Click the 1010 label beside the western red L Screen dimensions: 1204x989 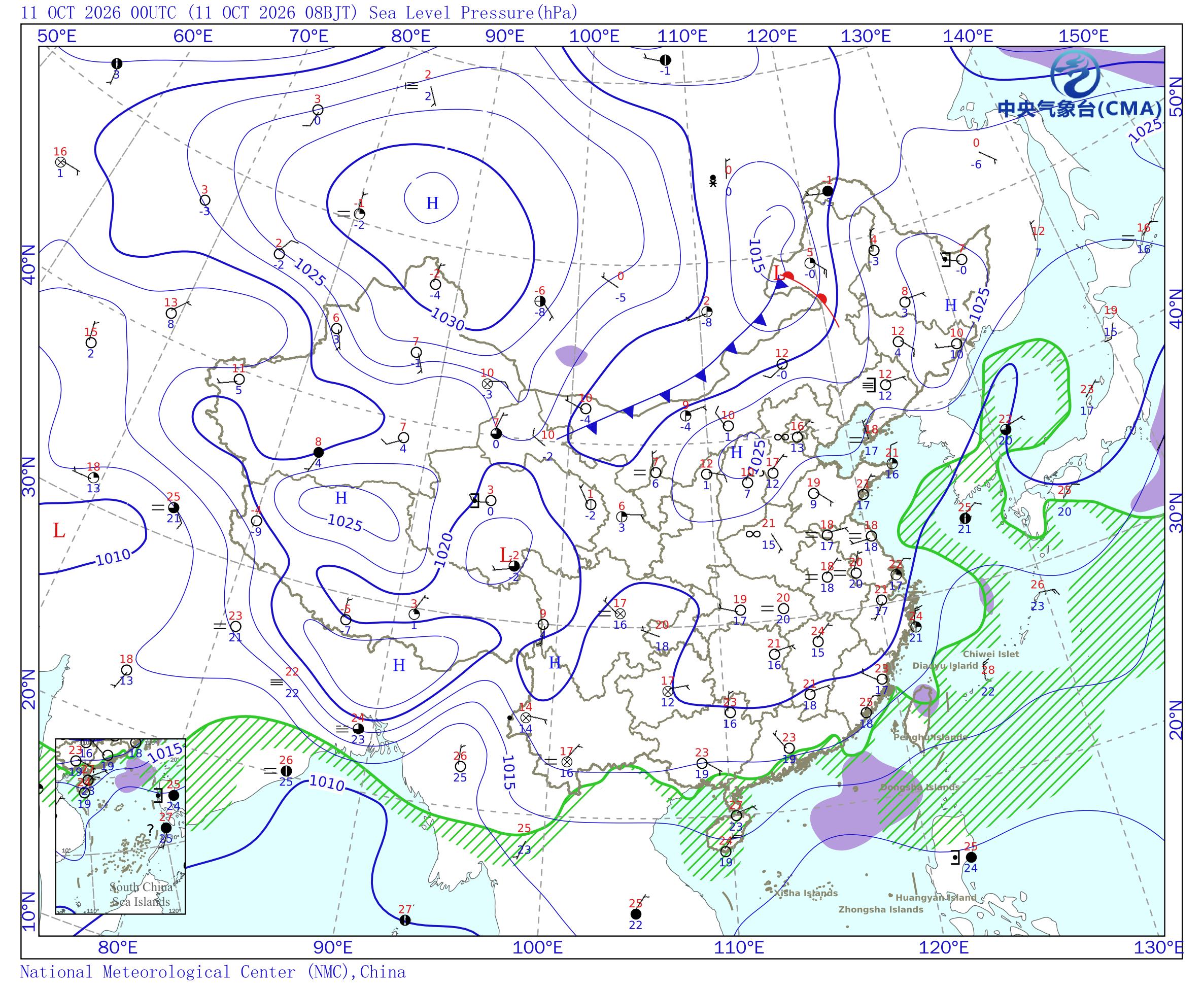click(x=113, y=557)
